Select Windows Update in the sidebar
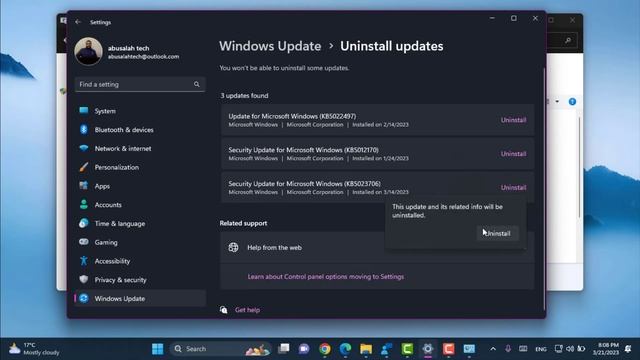The image size is (640, 360). pyautogui.click(x=140, y=298)
